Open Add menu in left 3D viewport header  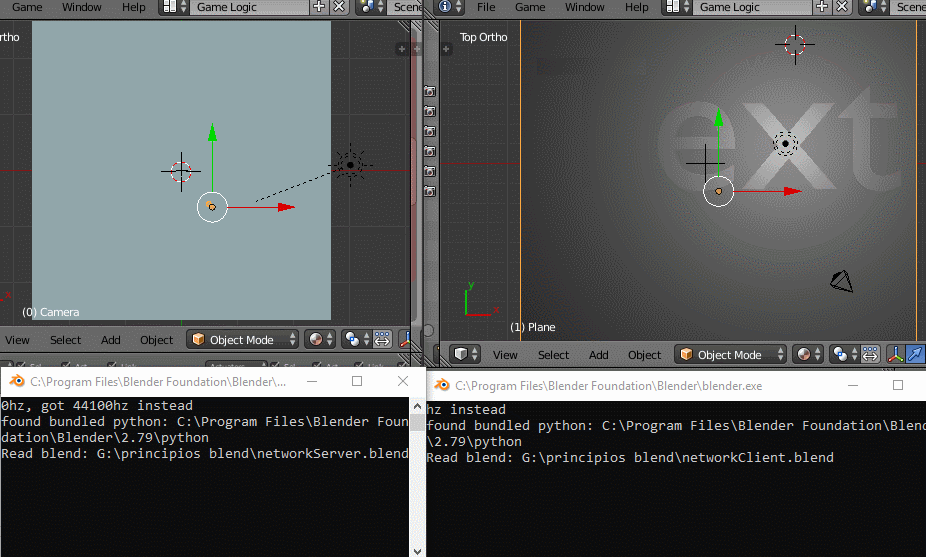click(110, 340)
